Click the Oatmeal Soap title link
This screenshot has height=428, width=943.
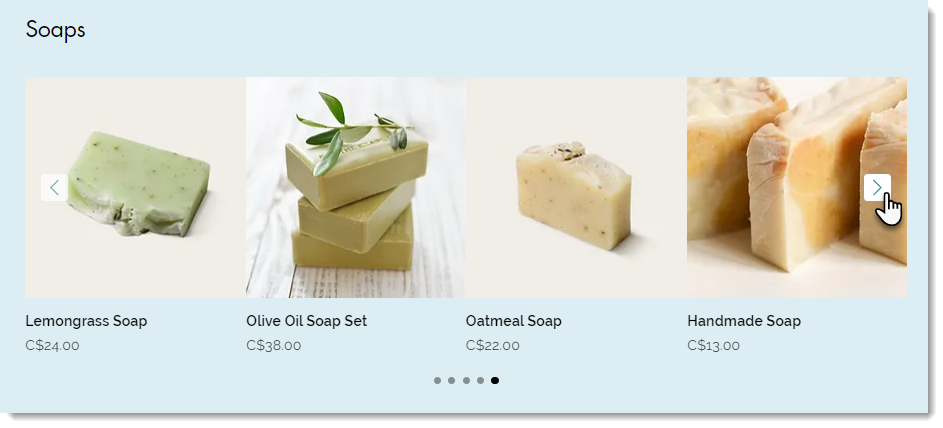(514, 321)
